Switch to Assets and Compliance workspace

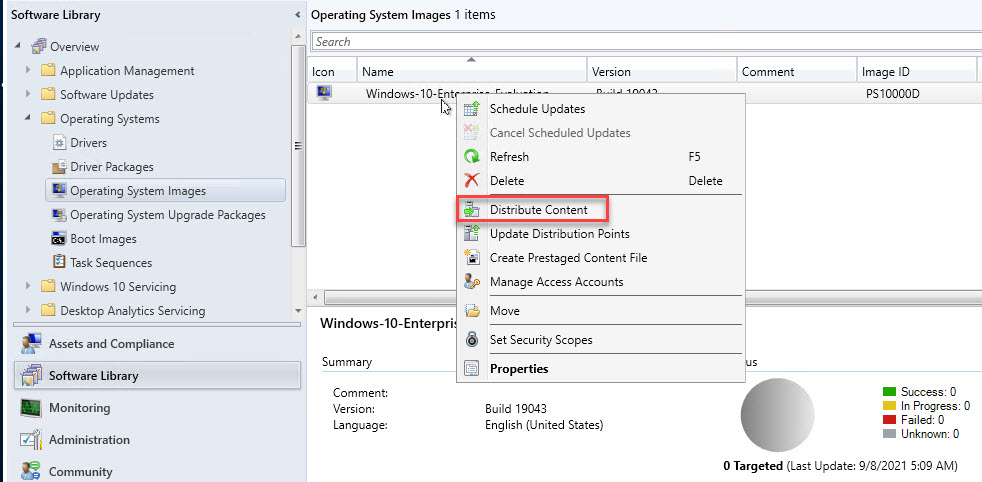coord(111,344)
